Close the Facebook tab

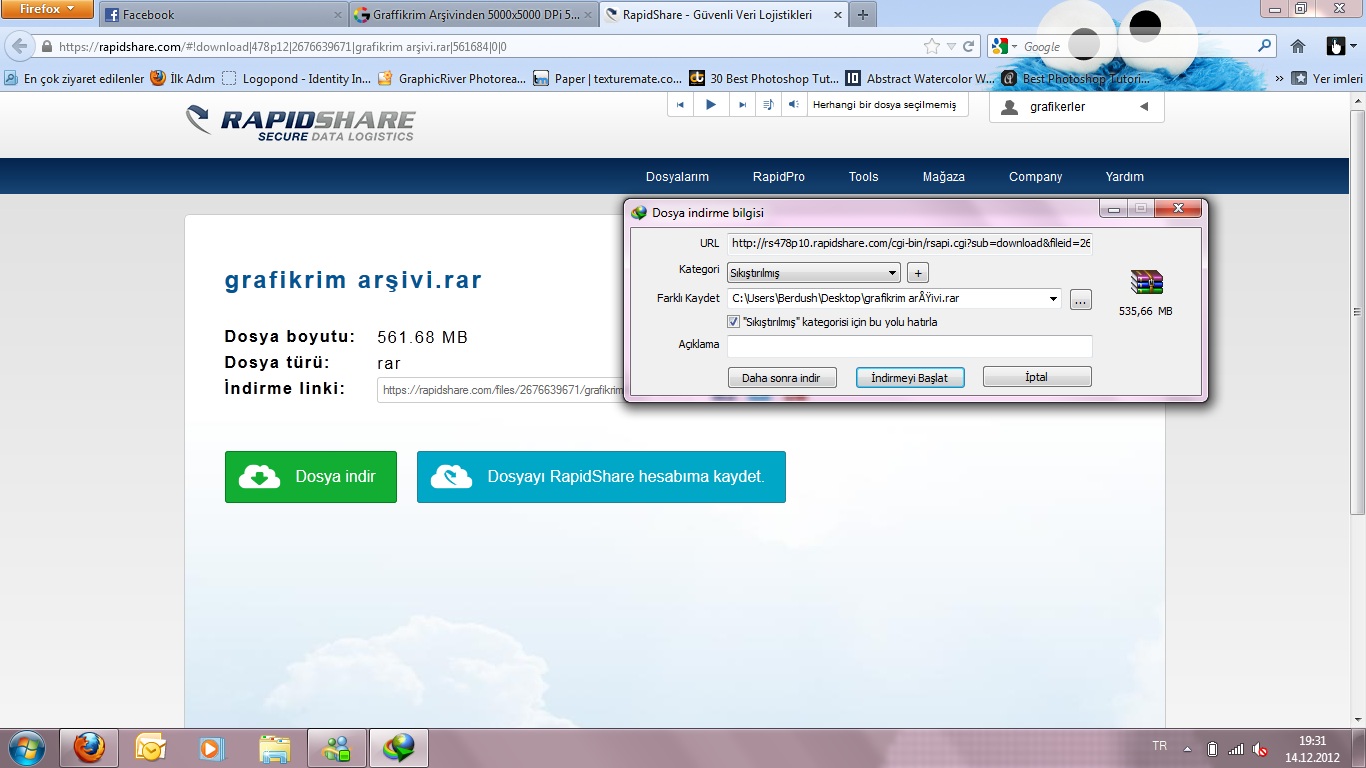point(337,15)
